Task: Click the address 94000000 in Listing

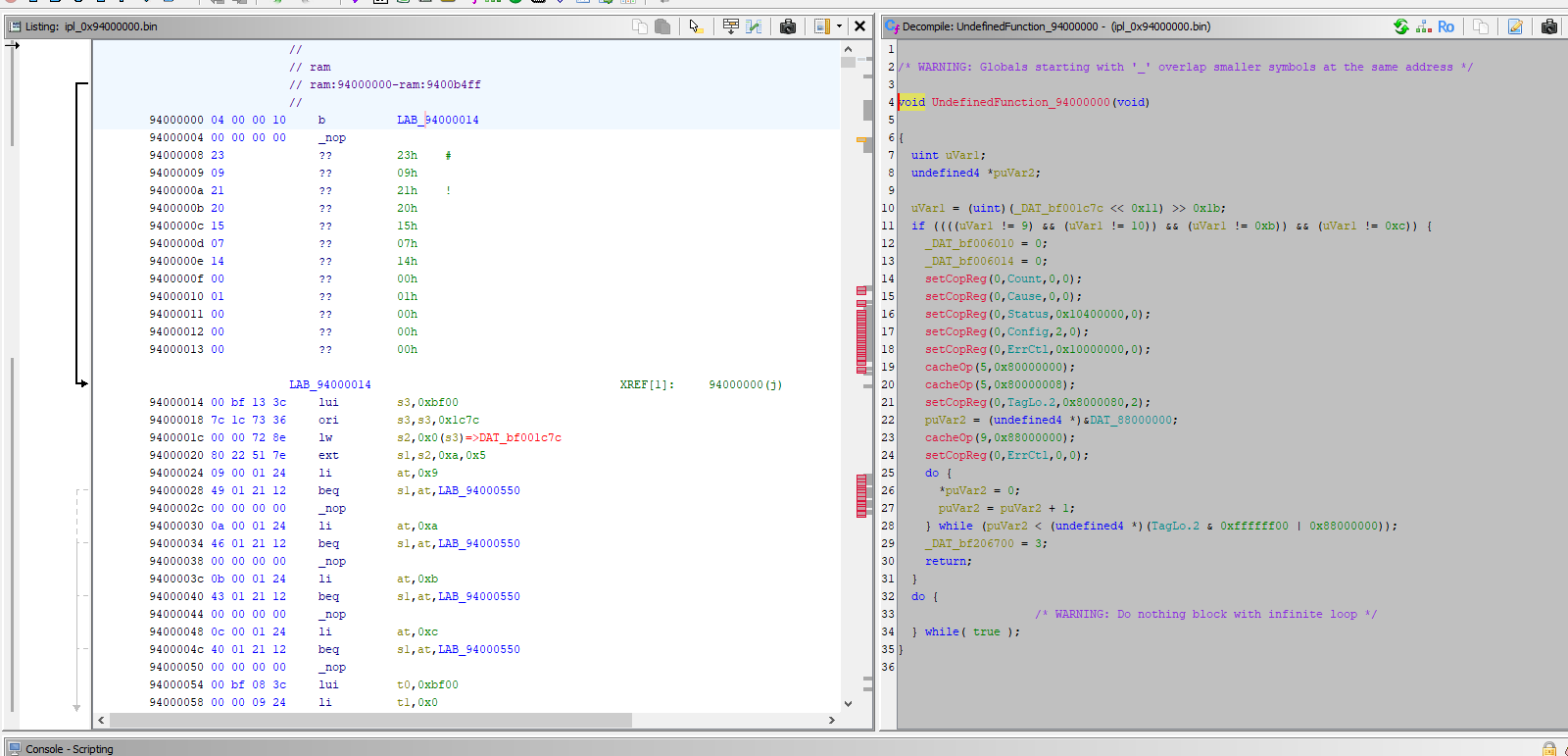Action: pos(176,120)
